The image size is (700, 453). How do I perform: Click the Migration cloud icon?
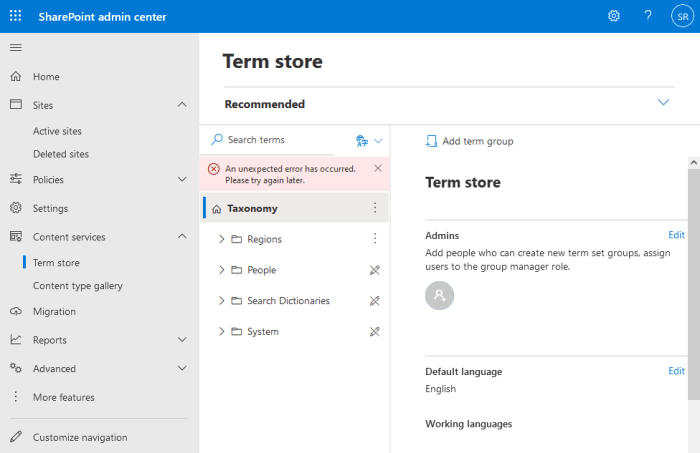pyautogui.click(x=16, y=311)
